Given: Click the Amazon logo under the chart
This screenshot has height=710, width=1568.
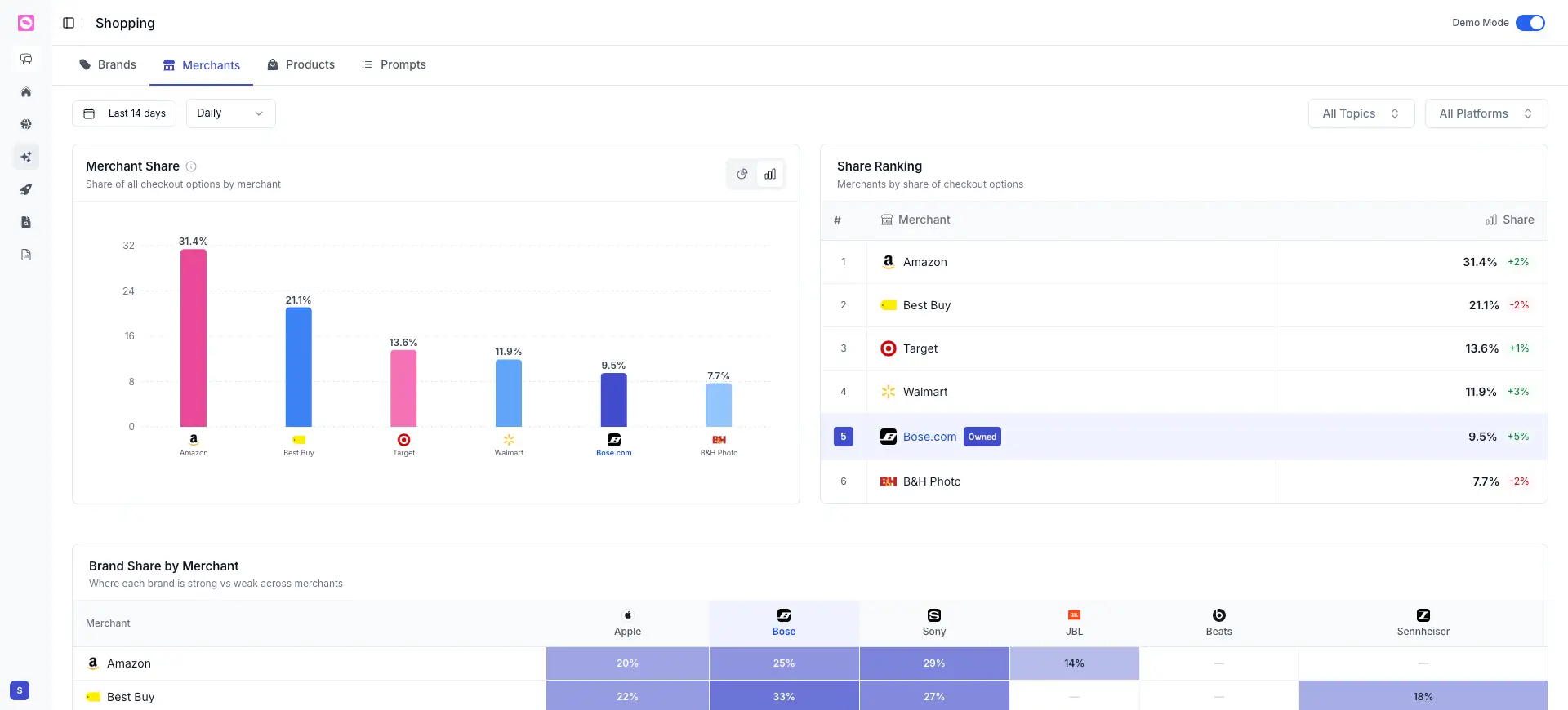Looking at the screenshot, I should [x=194, y=439].
